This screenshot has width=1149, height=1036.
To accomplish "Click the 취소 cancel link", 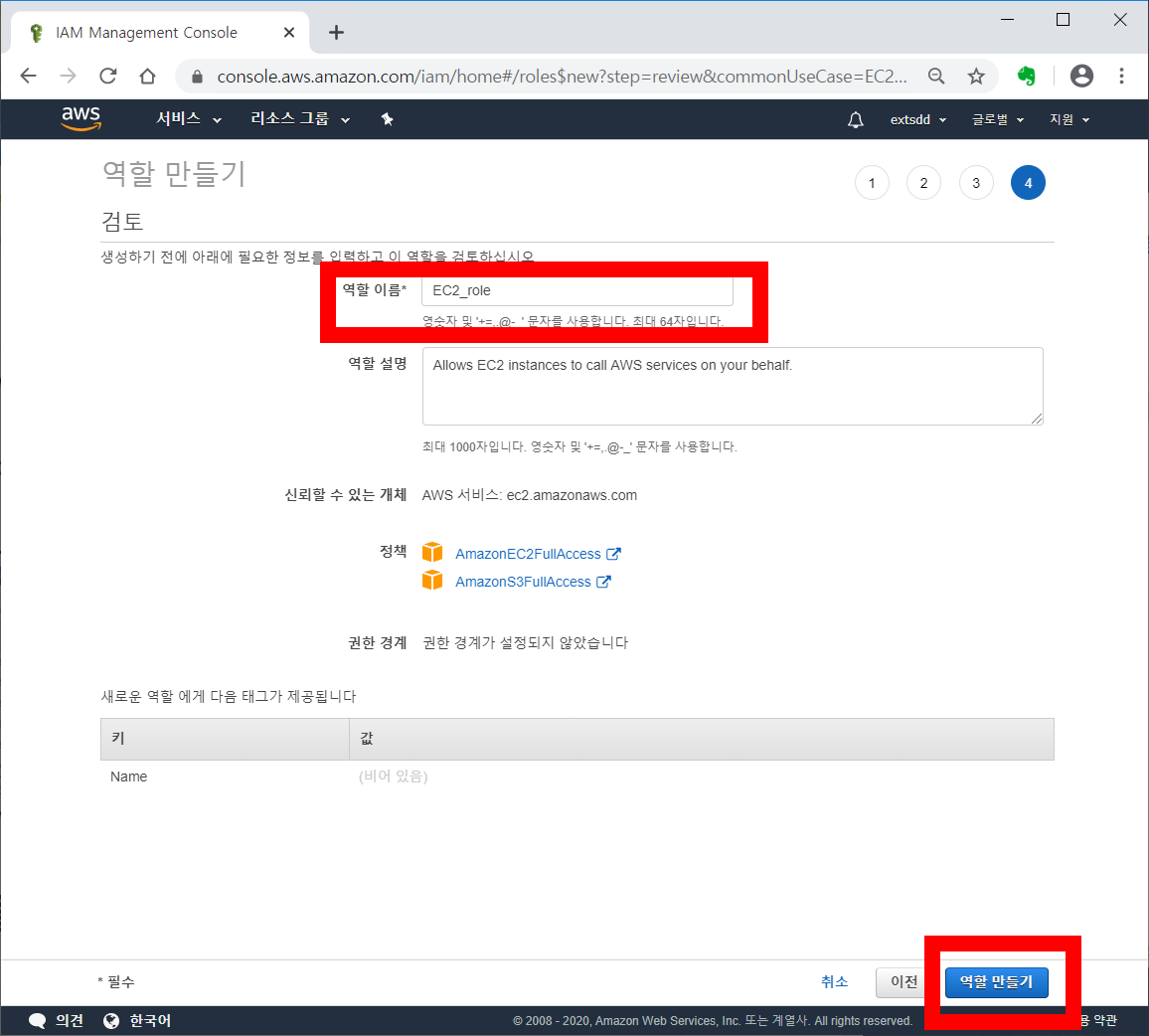I will [834, 981].
